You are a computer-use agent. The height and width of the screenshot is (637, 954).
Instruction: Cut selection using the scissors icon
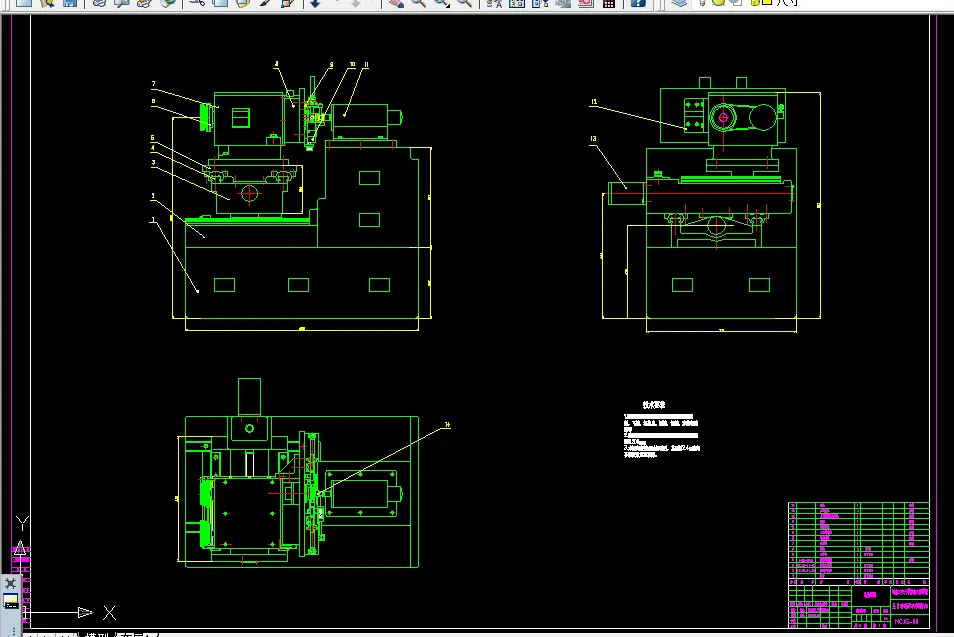coord(197,2)
